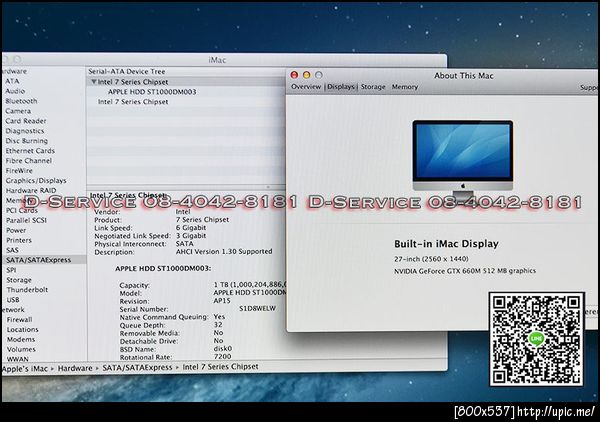Select Bluetooth in the sidebar
Screen dimensions: 600x422
[x=21, y=101]
